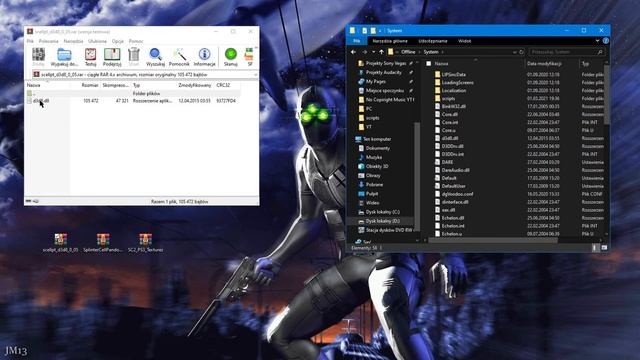The width and height of the screenshot is (640, 360).
Task: Sort WinRAR list by CRC32 column
Action: coord(223,85)
